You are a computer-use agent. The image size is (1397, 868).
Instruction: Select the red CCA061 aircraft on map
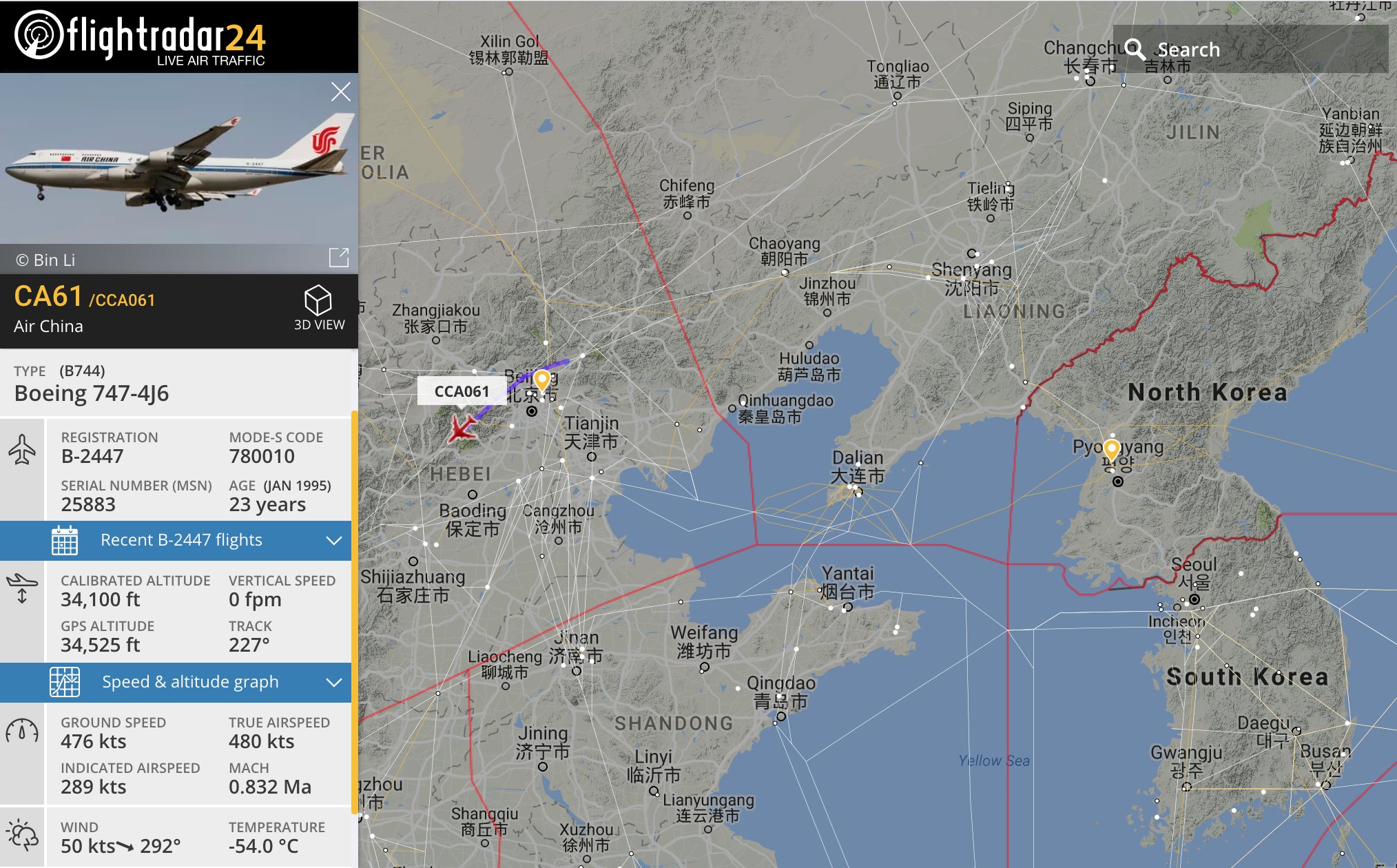pos(462,428)
